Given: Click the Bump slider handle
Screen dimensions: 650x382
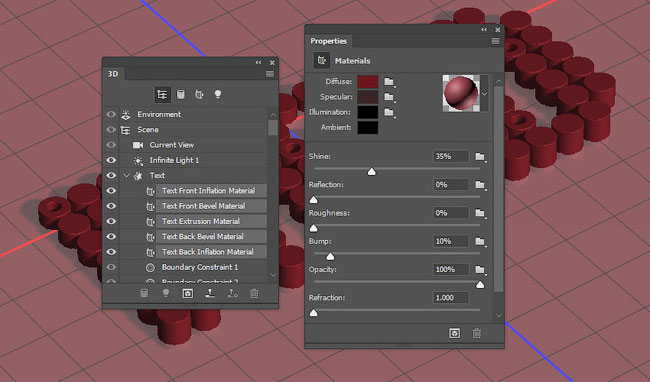Looking at the screenshot, I should pos(330,256).
